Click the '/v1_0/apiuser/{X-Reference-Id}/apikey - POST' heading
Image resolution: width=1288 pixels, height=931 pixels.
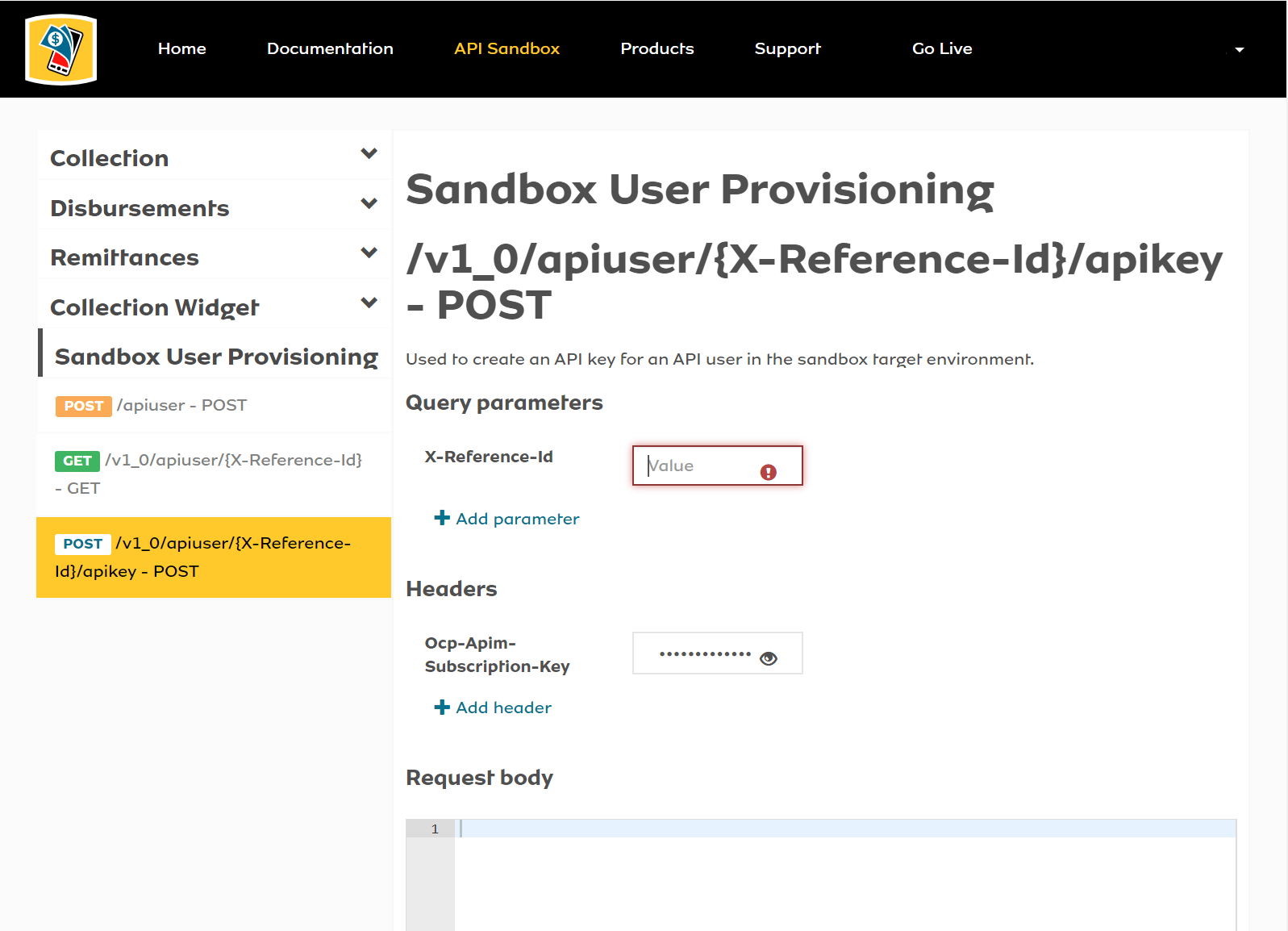coord(815,282)
